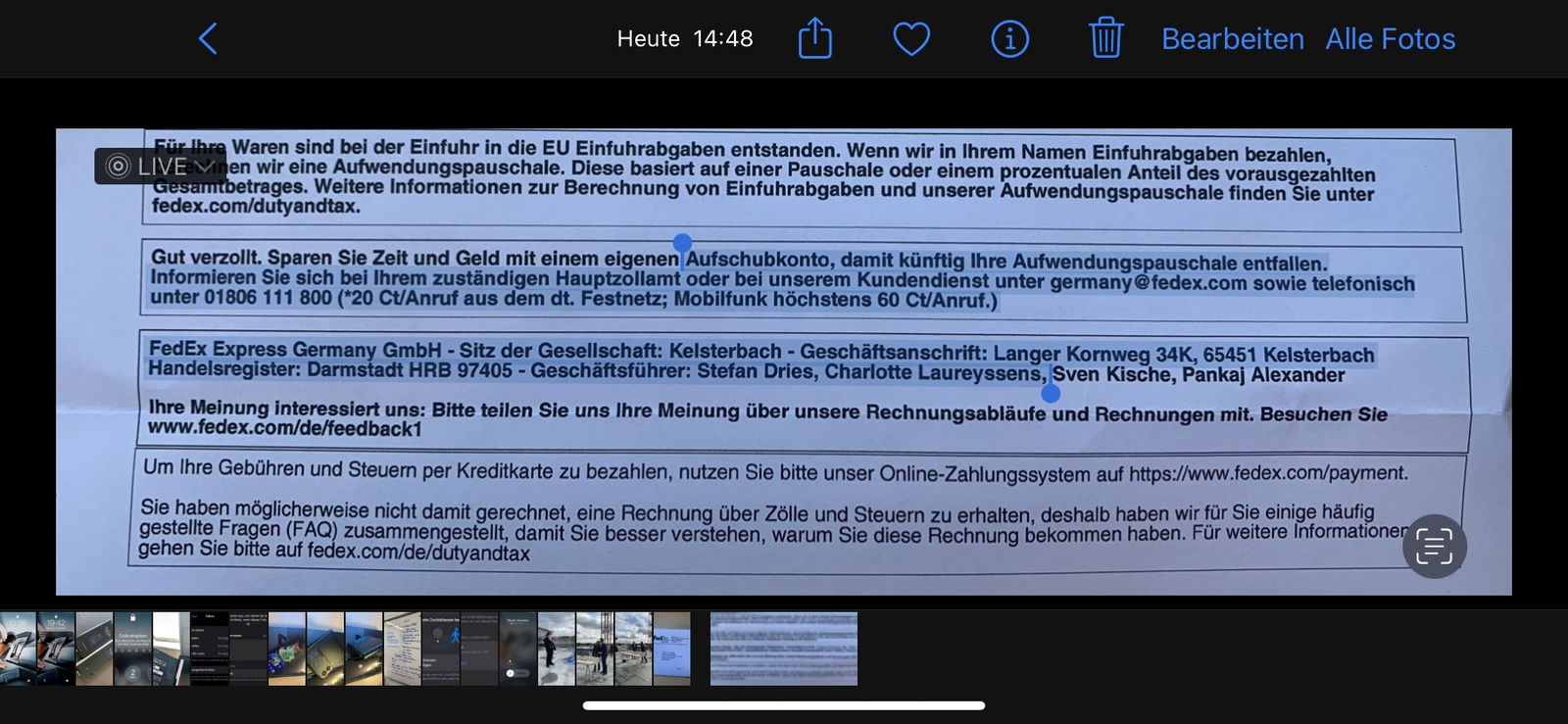Image resolution: width=1568 pixels, height=724 pixels.
Task: Tap selection start handle before Aufschubkonto
Action: tap(682, 243)
